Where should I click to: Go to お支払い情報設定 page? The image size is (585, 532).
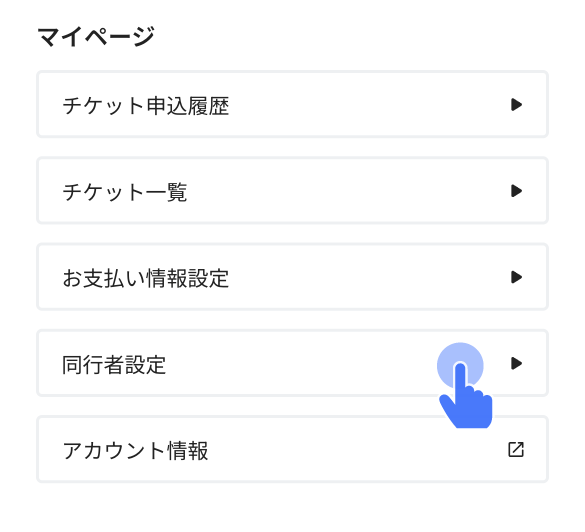[x=292, y=277]
